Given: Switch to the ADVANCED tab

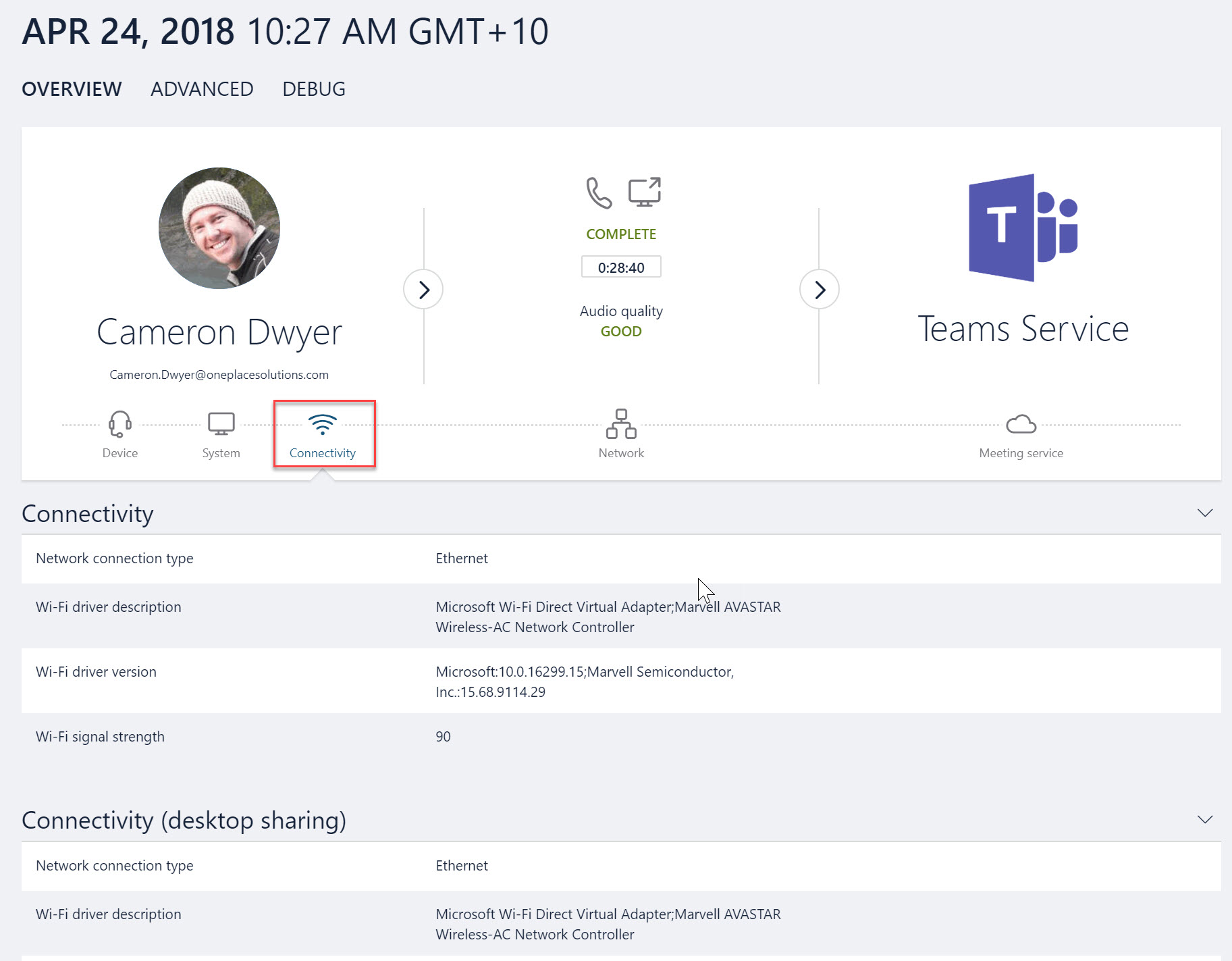Looking at the screenshot, I should (x=201, y=88).
